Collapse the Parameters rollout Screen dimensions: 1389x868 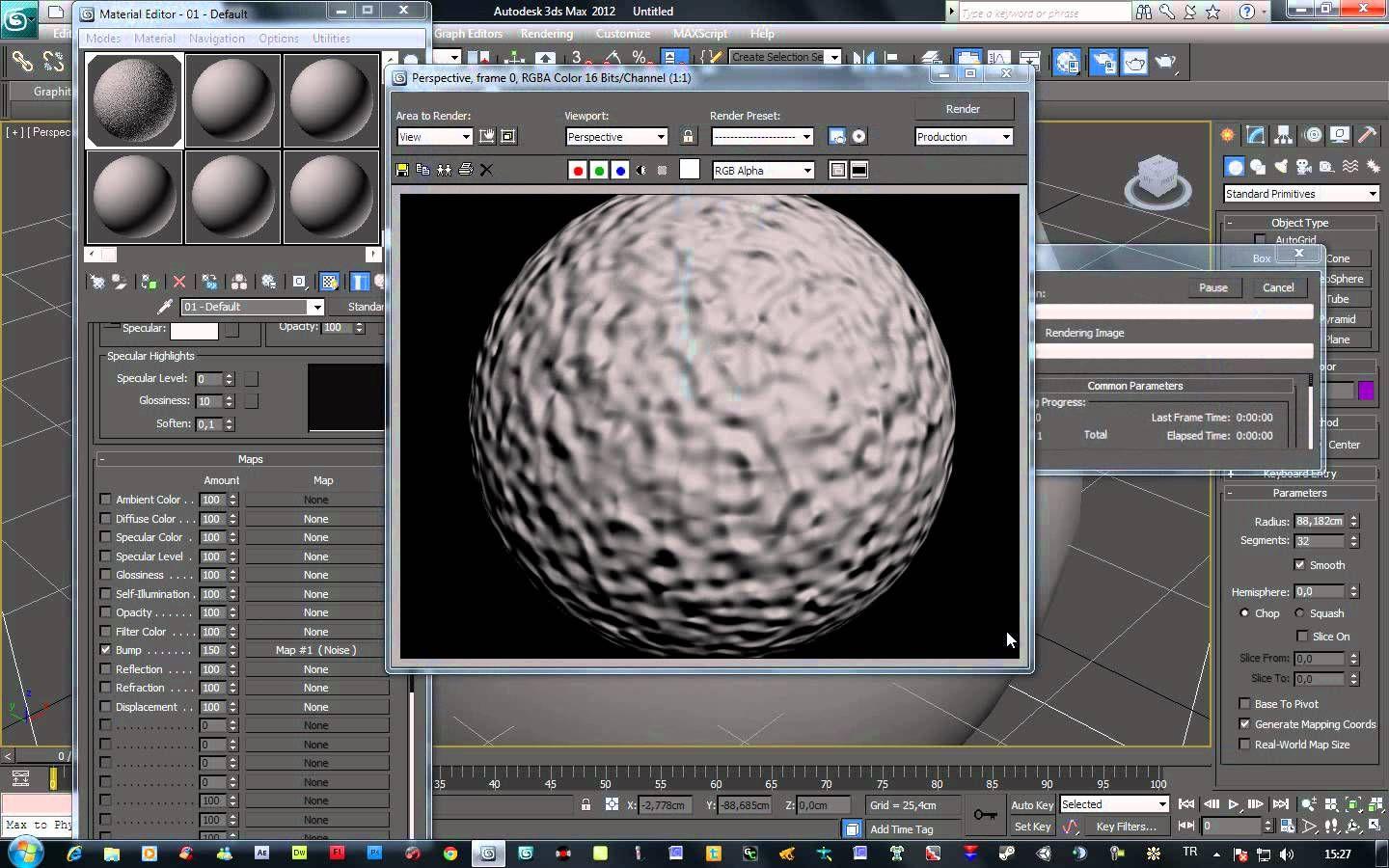click(1299, 493)
